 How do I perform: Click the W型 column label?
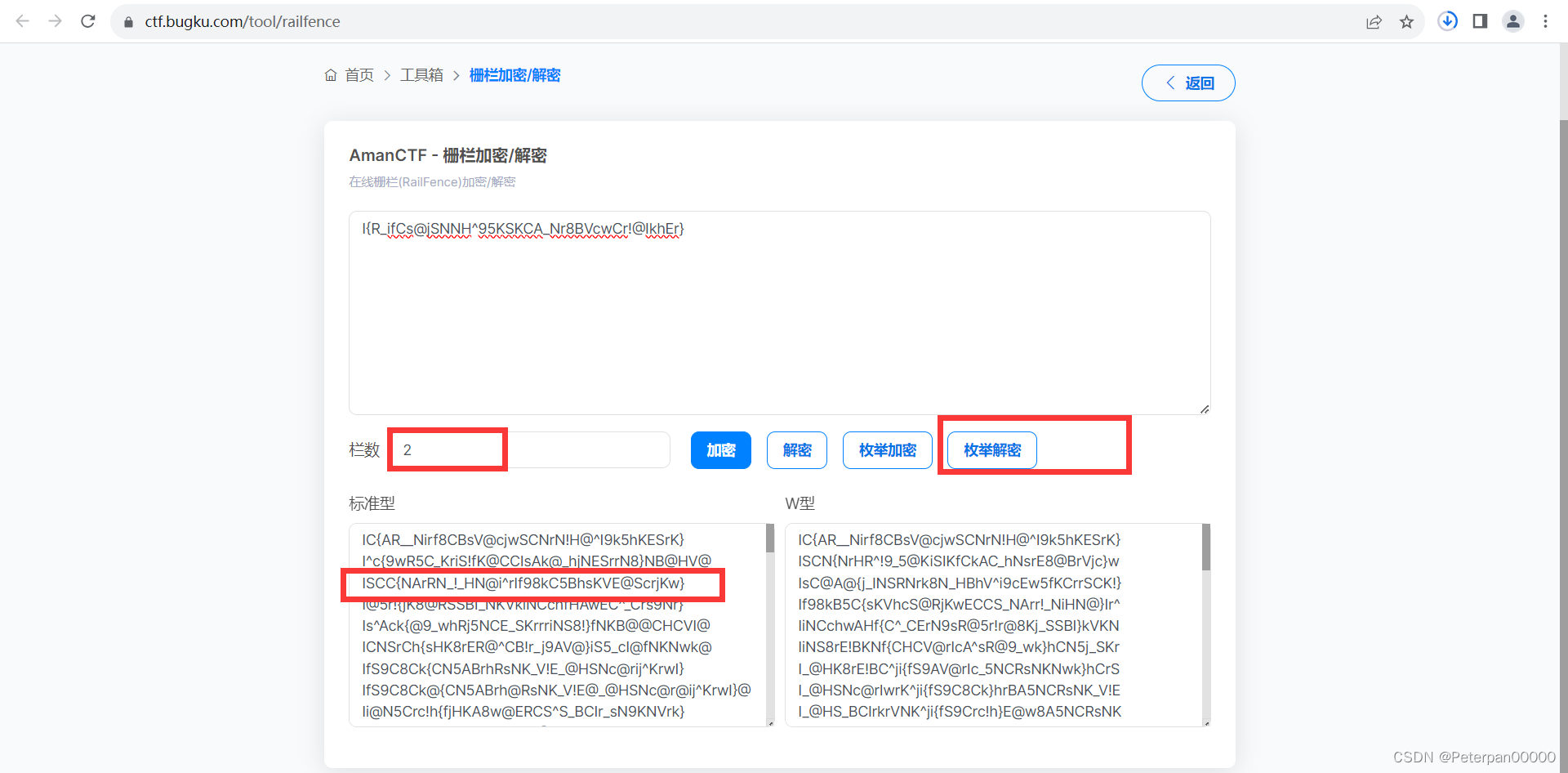coord(800,503)
